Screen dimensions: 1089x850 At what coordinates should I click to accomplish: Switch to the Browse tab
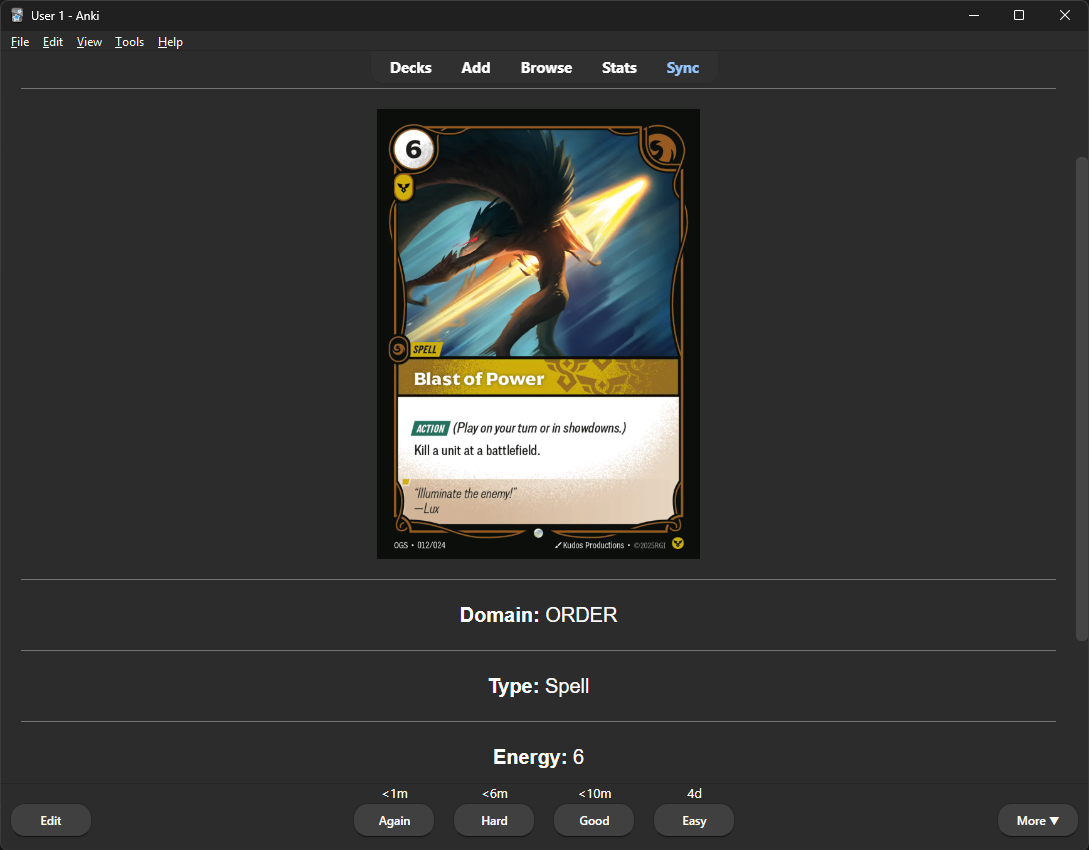pos(546,67)
